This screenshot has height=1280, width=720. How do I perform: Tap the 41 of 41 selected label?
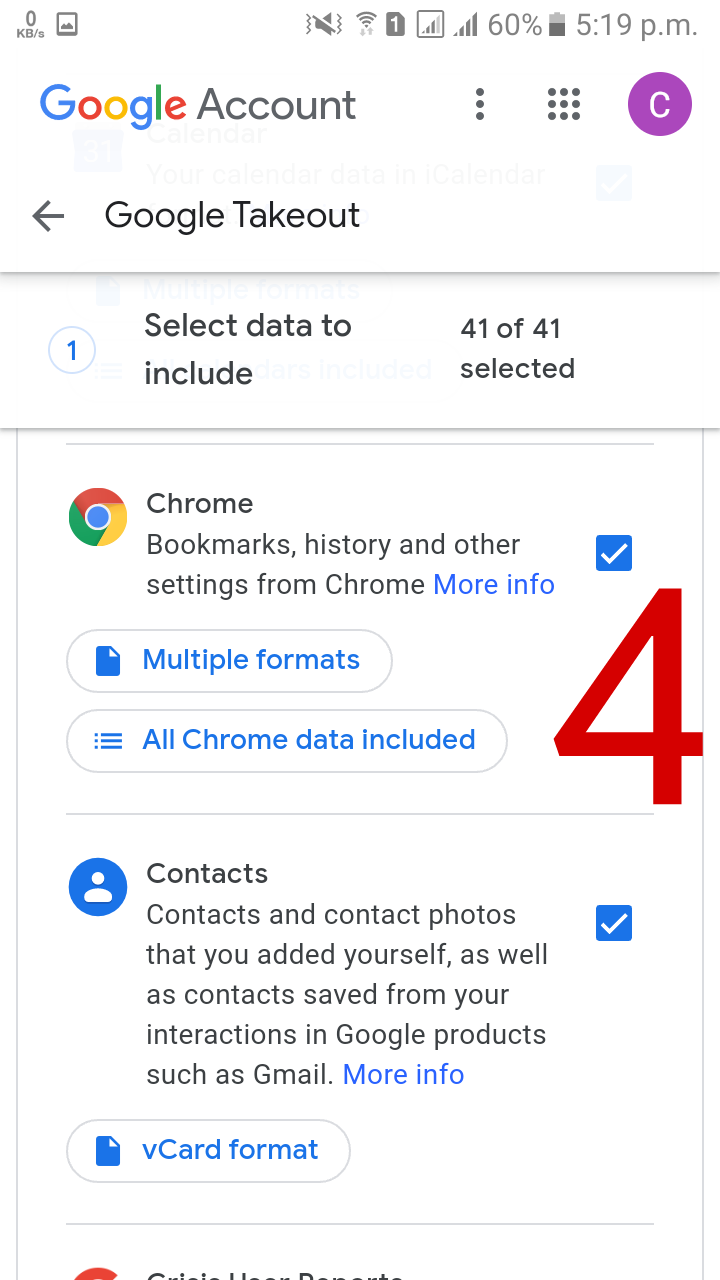click(517, 348)
